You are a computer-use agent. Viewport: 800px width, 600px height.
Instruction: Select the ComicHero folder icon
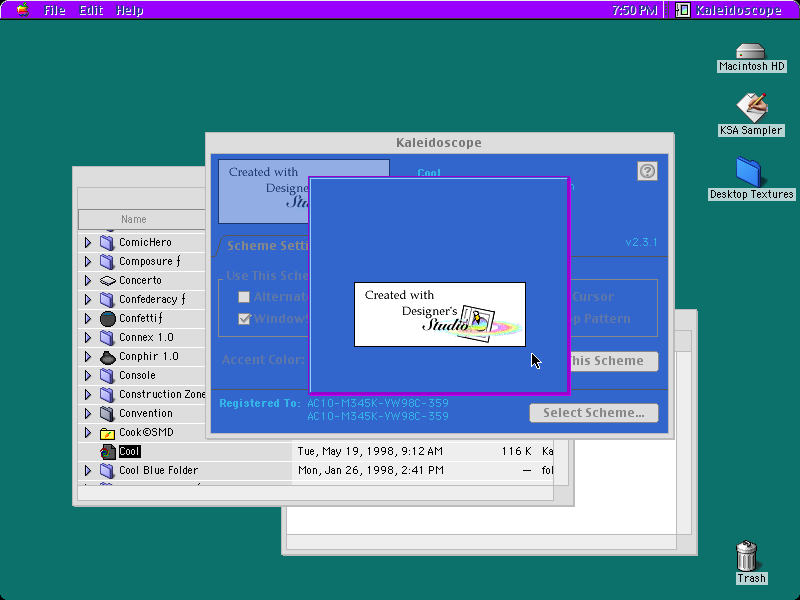point(107,242)
